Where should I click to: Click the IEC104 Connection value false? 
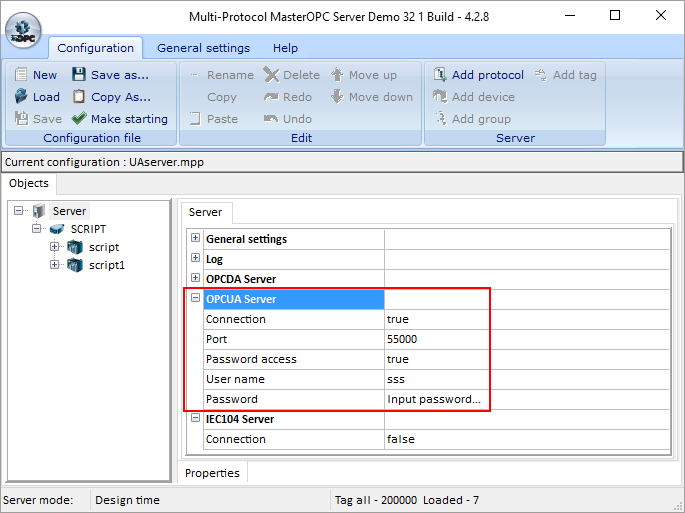click(x=526, y=439)
